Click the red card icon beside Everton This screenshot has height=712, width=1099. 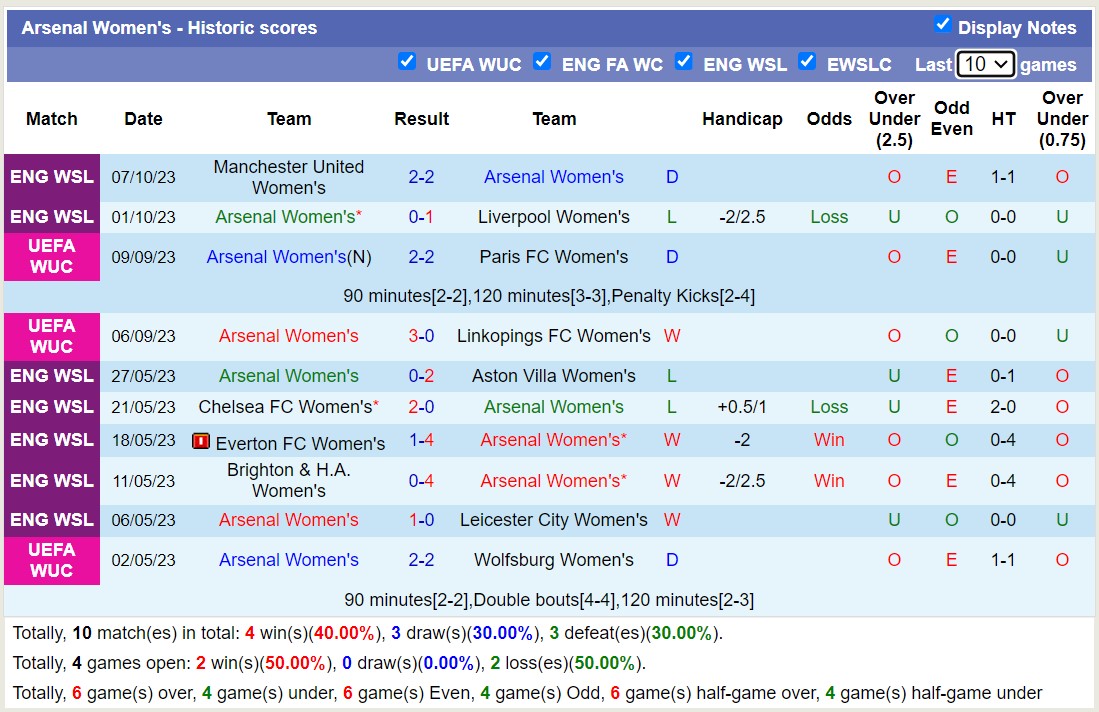click(x=201, y=441)
